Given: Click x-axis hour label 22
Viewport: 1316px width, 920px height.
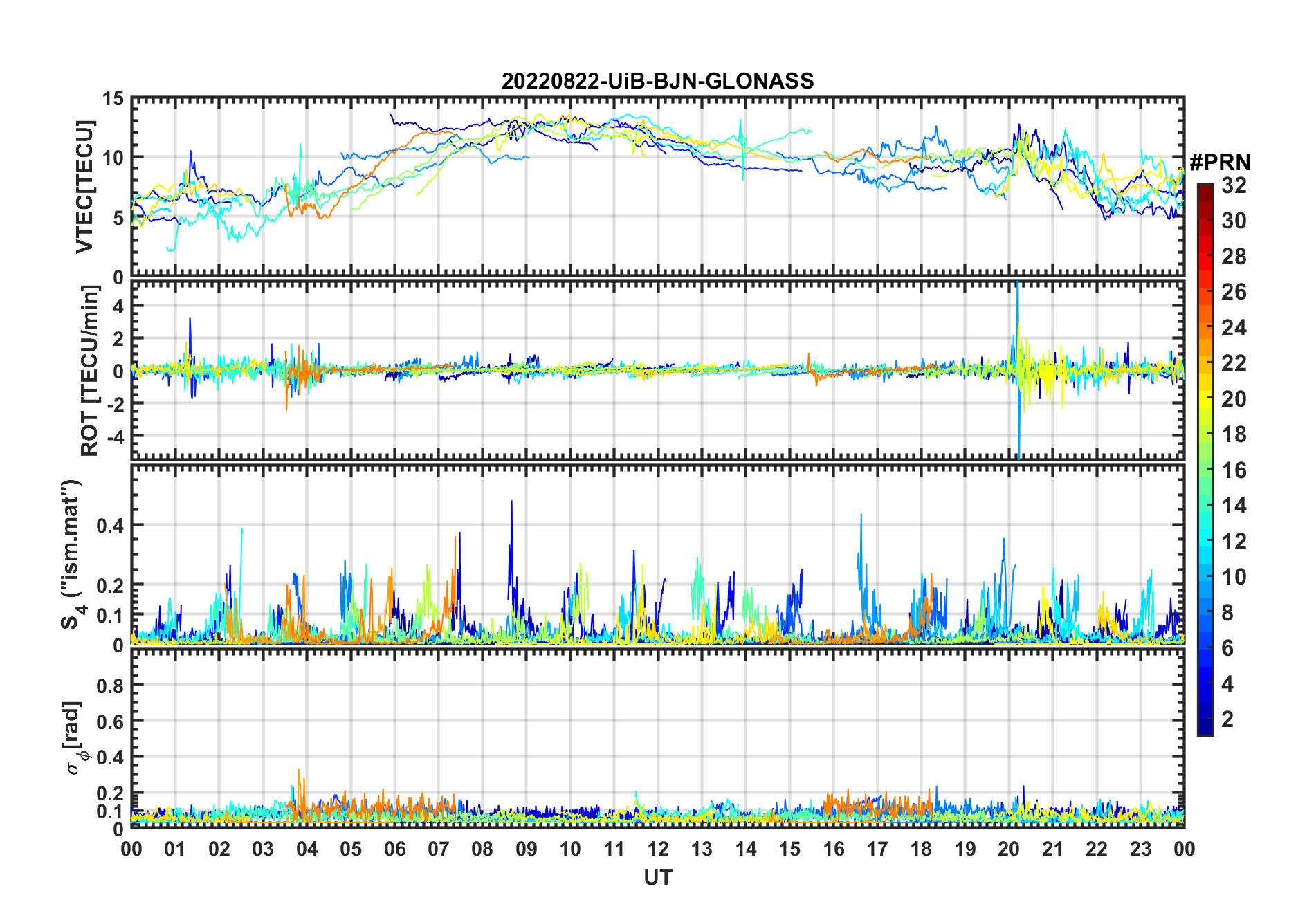Looking at the screenshot, I should click(1097, 849).
